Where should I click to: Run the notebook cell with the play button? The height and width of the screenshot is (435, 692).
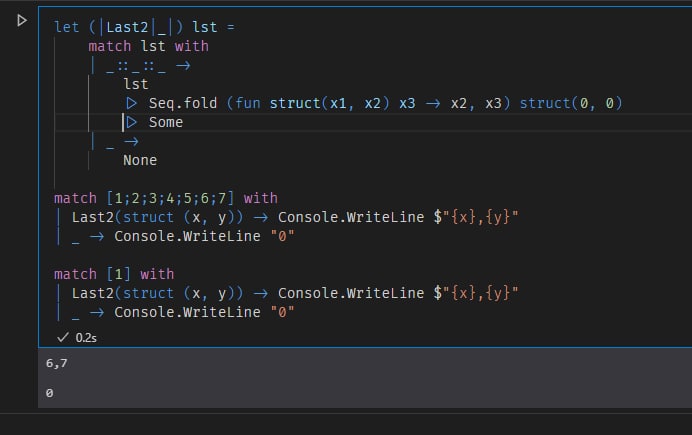pyautogui.click(x=22, y=20)
